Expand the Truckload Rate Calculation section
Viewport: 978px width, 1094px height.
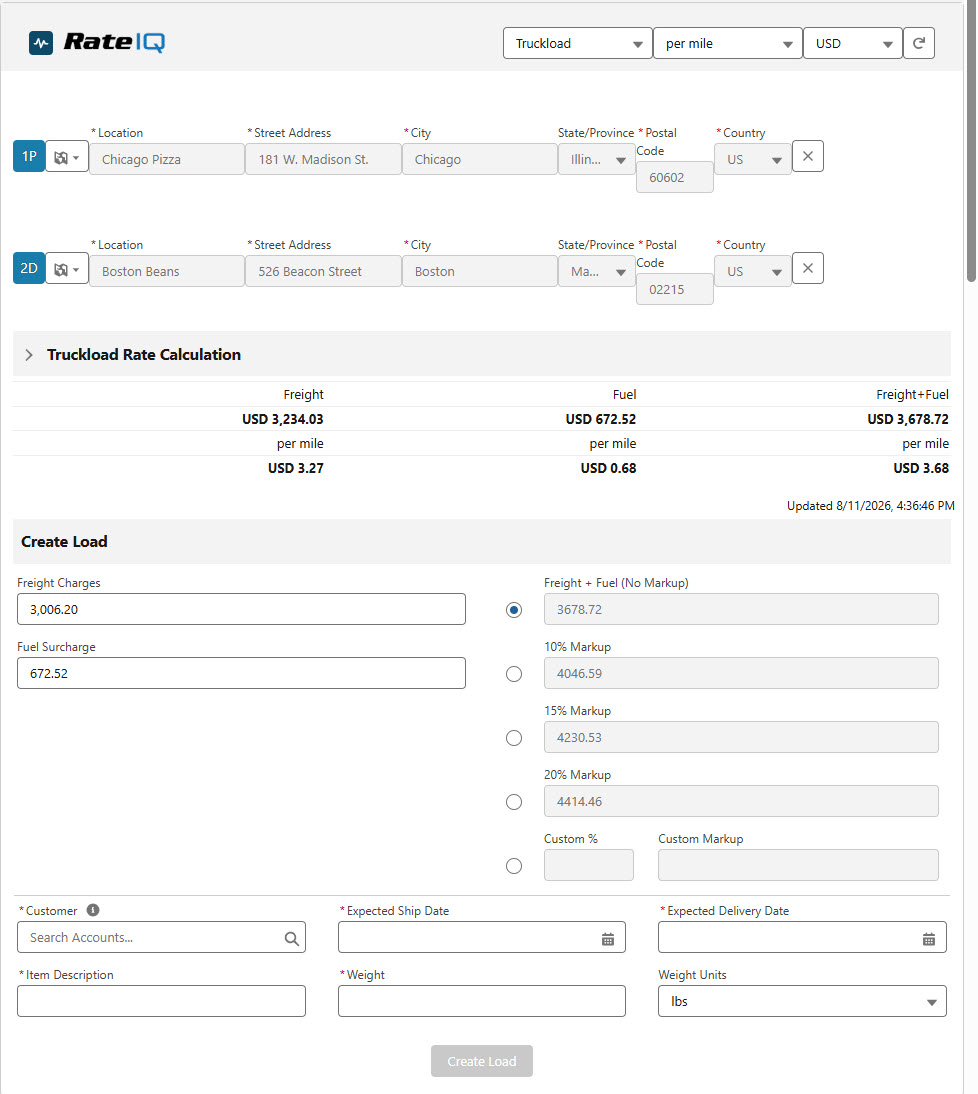[x=29, y=354]
